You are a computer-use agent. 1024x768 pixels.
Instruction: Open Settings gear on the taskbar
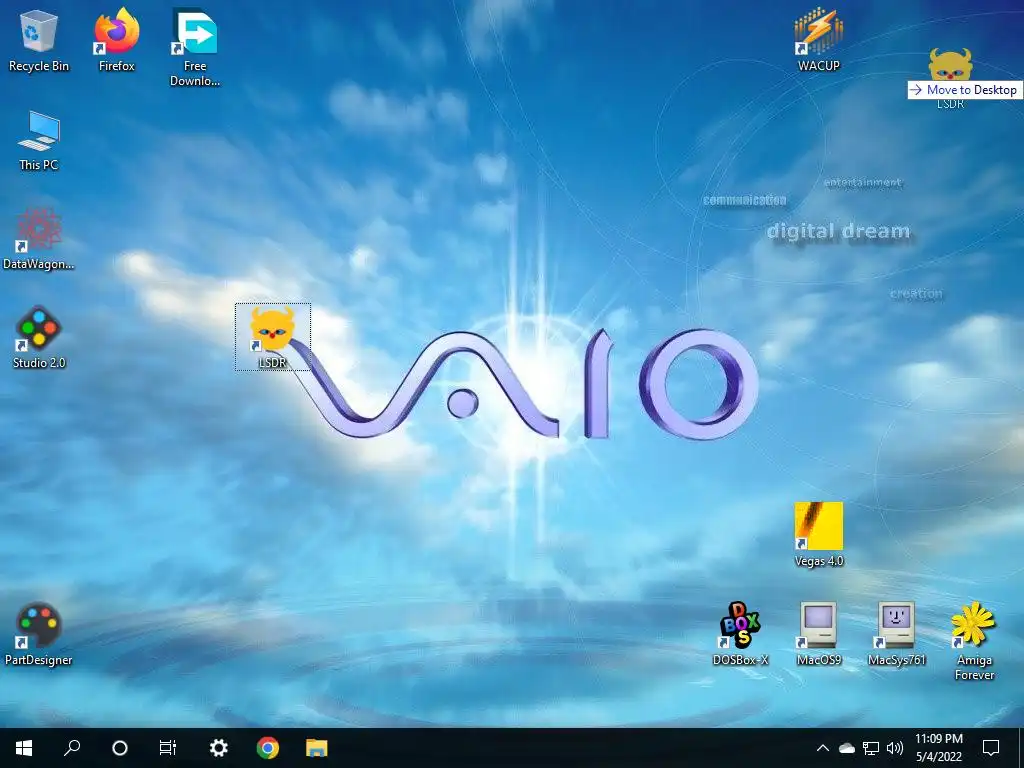pos(218,748)
